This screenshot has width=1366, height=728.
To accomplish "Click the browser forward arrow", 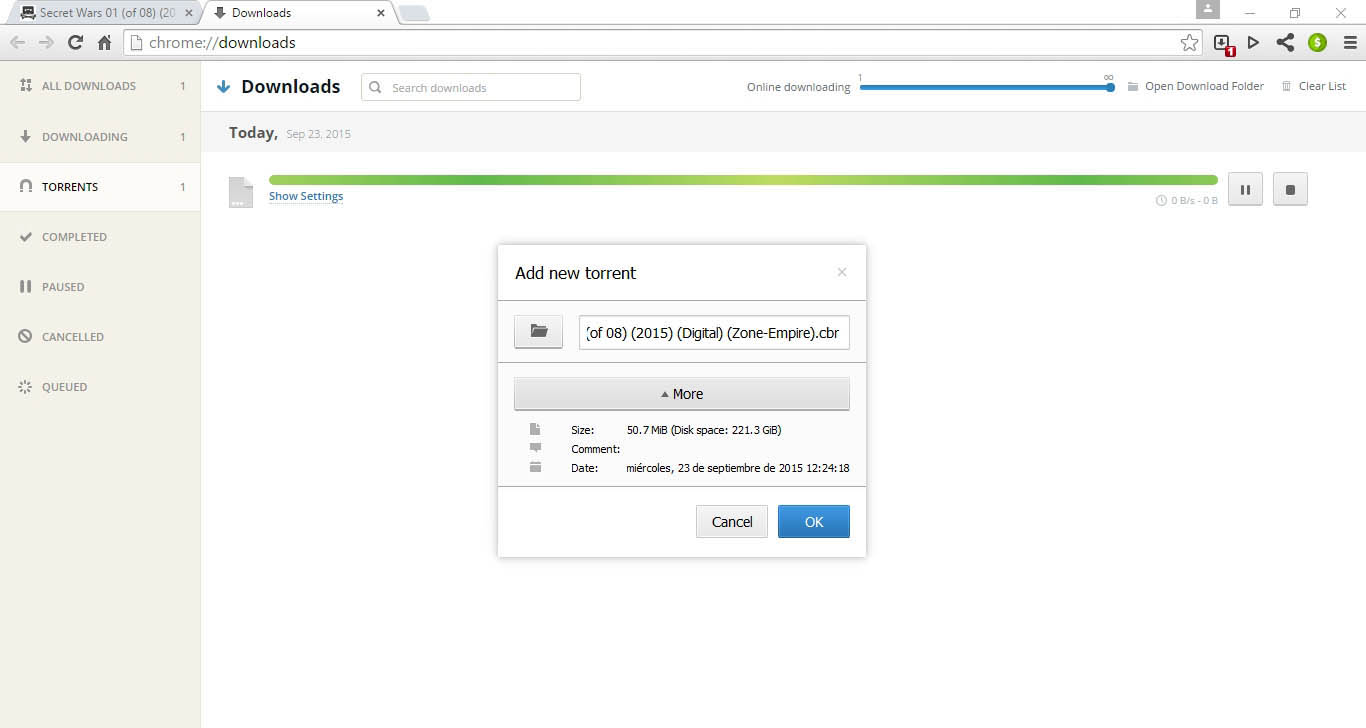I will [x=46, y=42].
